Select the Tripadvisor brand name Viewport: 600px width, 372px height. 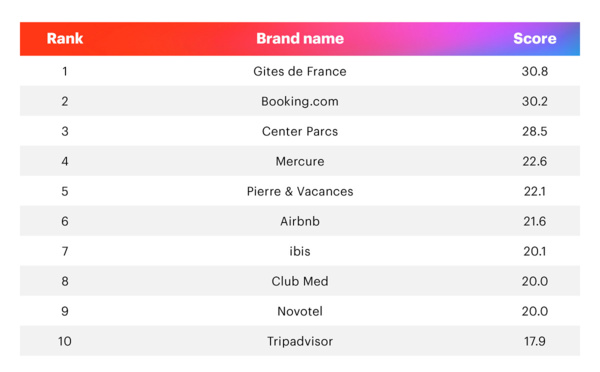[300, 341]
